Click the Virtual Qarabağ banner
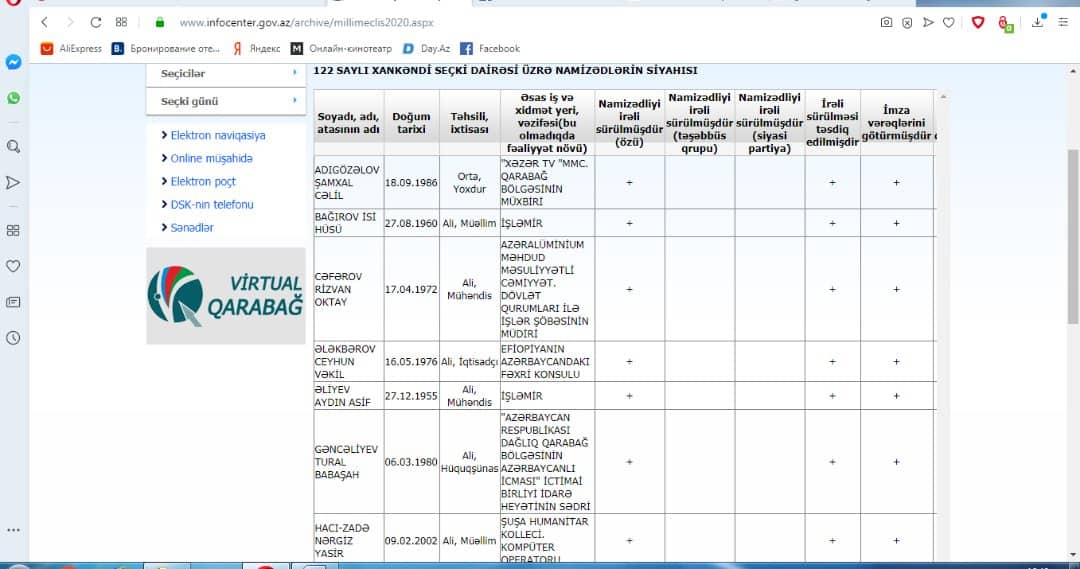Screen dimensions: 1080x569 pyautogui.click(x=226, y=296)
